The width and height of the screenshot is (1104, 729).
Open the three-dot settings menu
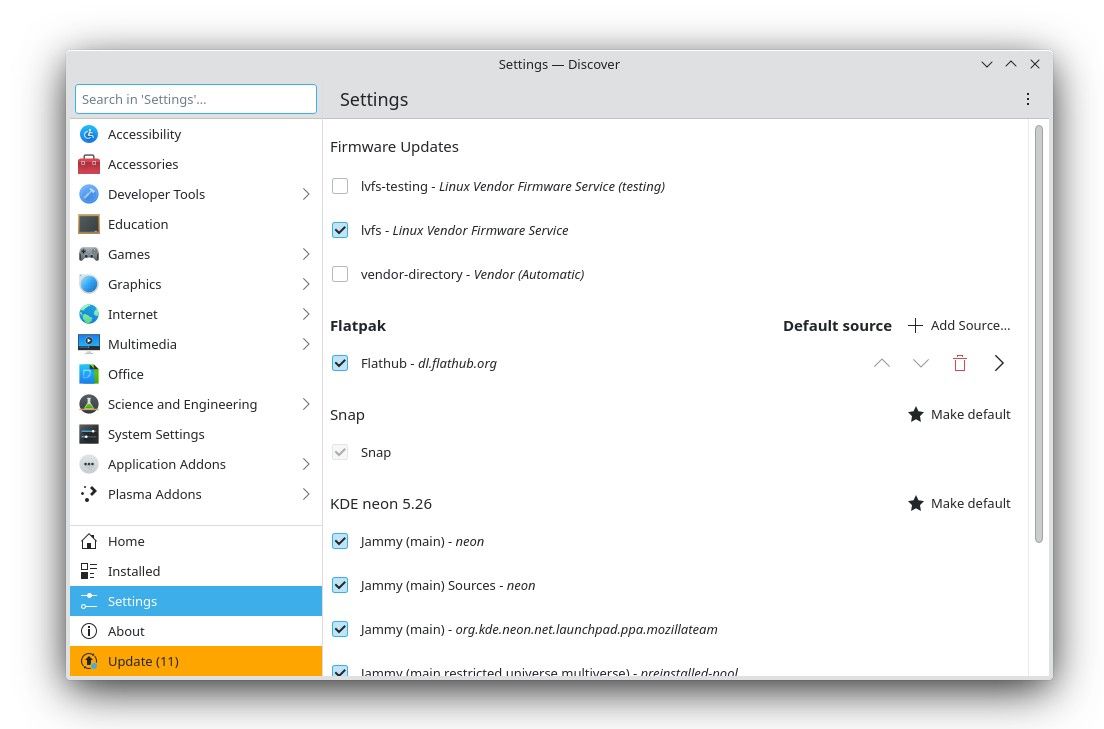coord(1028,99)
